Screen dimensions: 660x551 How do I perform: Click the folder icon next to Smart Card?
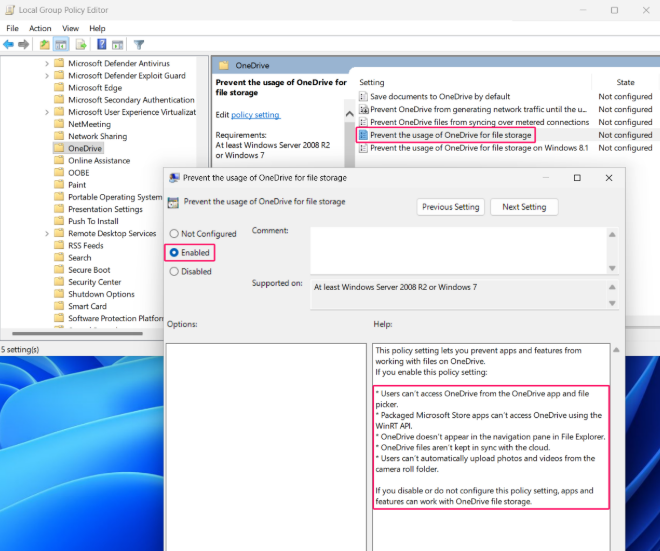pyautogui.click(x=59, y=306)
